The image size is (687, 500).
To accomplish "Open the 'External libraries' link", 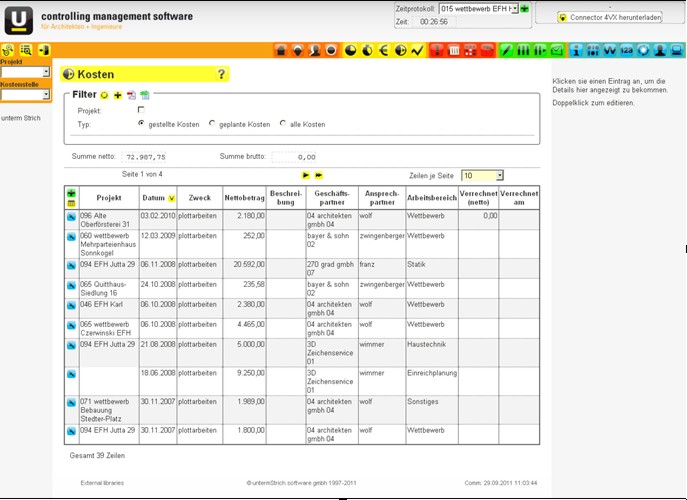I will pyautogui.click(x=102, y=483).
